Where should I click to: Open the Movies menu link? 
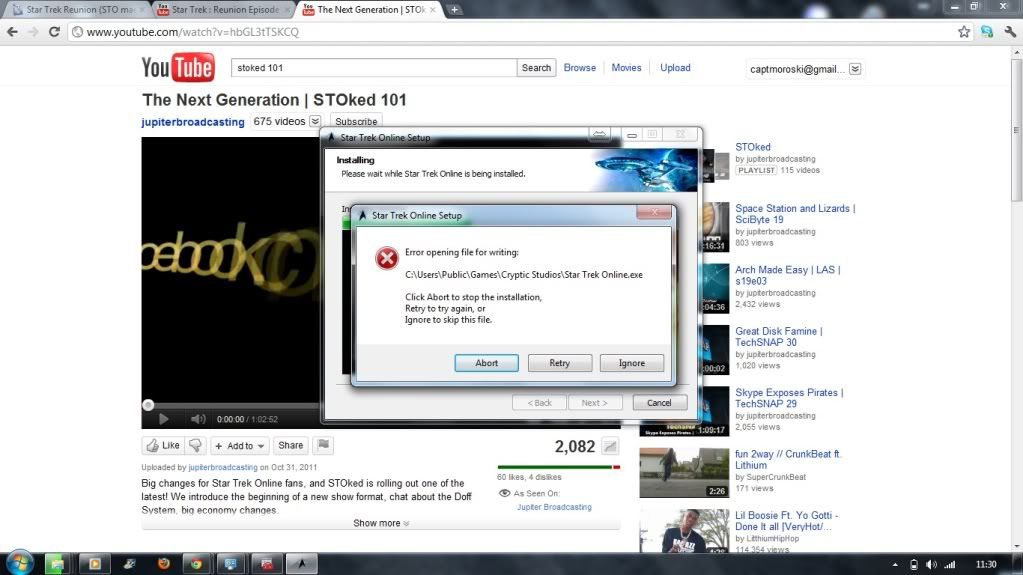[626, 68]
